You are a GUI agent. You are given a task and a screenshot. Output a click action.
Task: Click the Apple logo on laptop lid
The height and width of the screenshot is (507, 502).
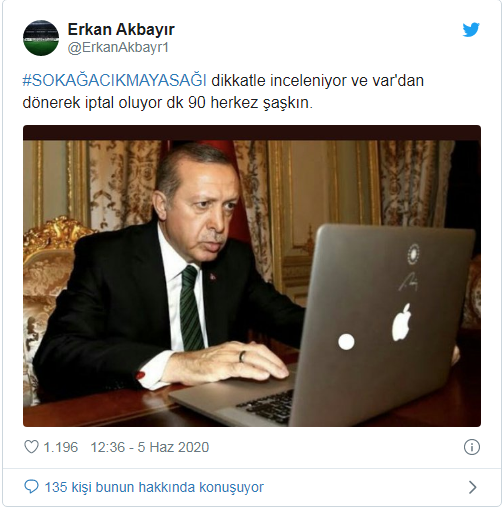click(x=401, y=322)
